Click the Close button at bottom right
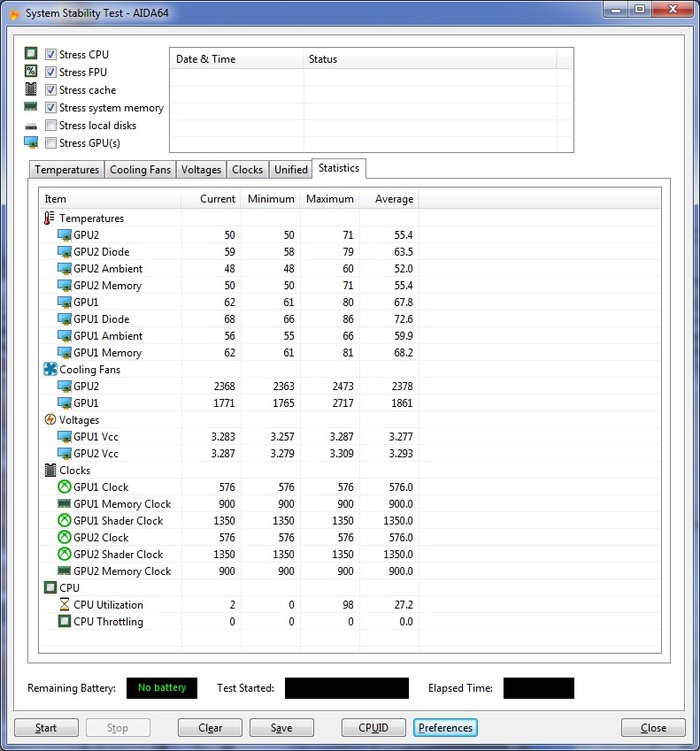The height and width of the screenshot is (751, 700). (x=653, y=728)
